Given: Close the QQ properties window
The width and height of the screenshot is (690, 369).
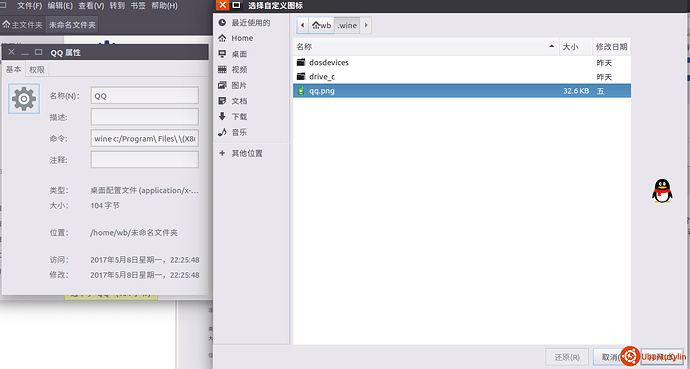Looking at the screenshot, I should pyautogui.click(x=11, y=52).
